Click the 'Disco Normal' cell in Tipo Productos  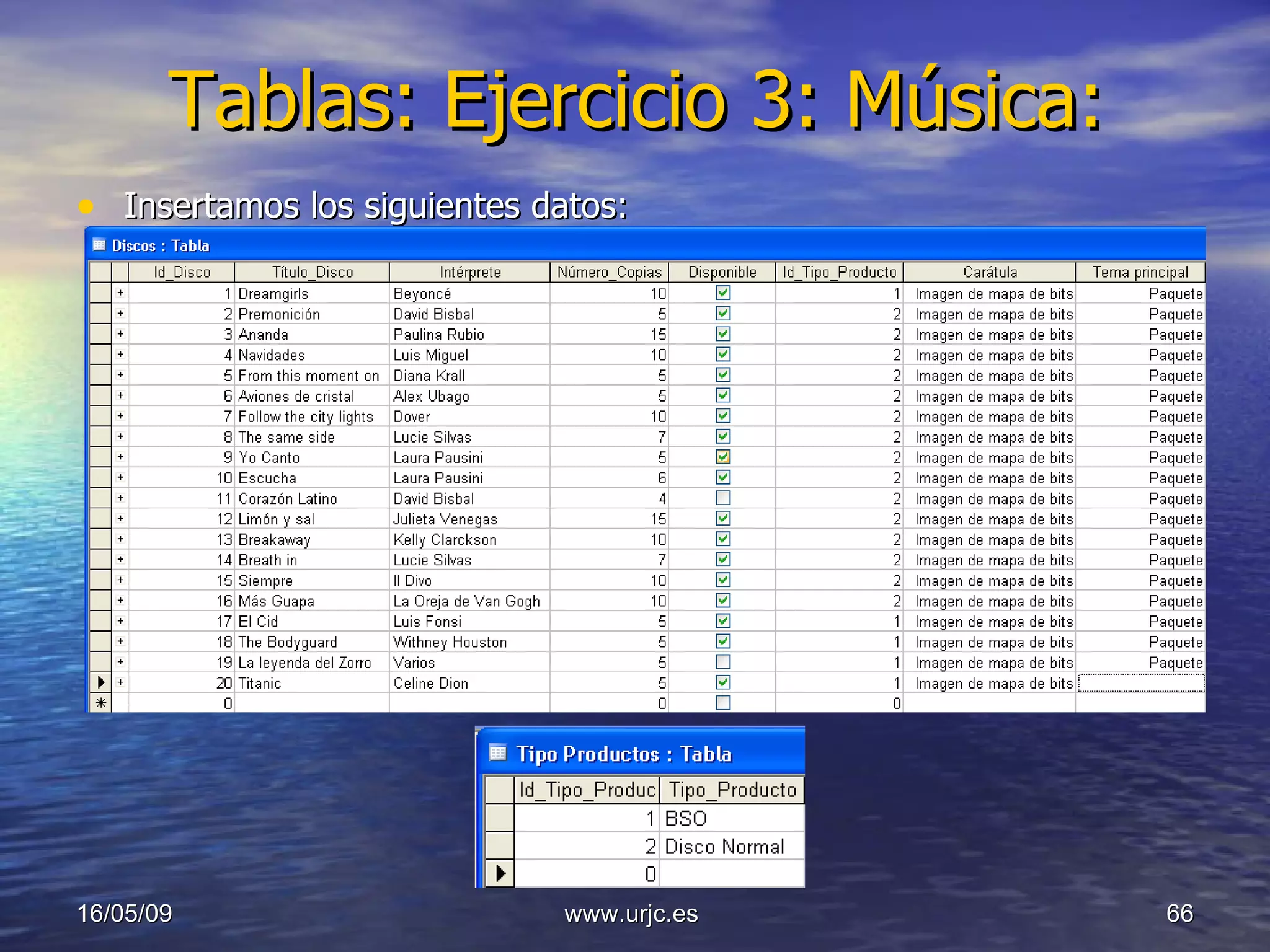[732, 846]
